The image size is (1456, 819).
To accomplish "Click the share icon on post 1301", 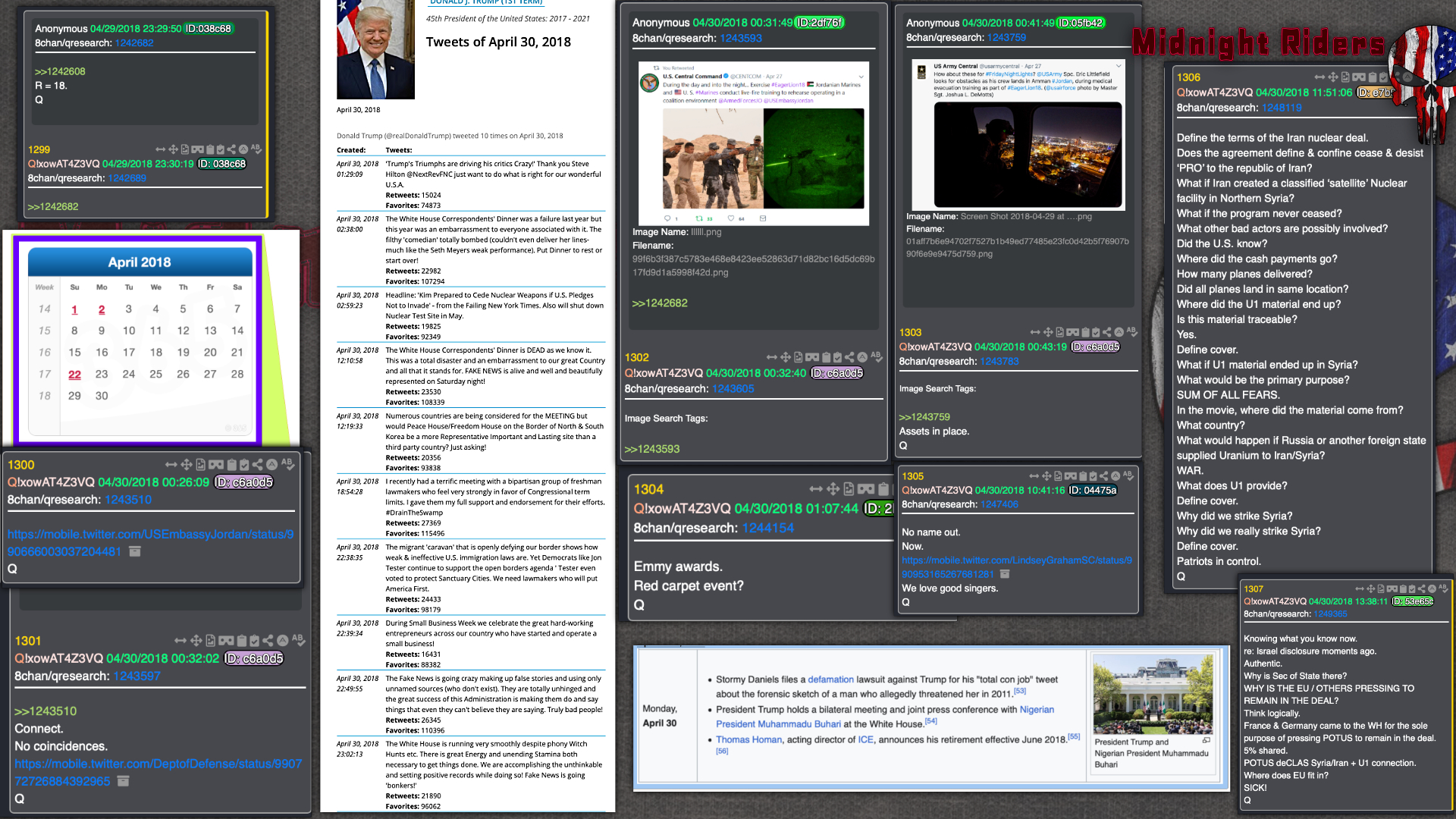I will point(268,641).
